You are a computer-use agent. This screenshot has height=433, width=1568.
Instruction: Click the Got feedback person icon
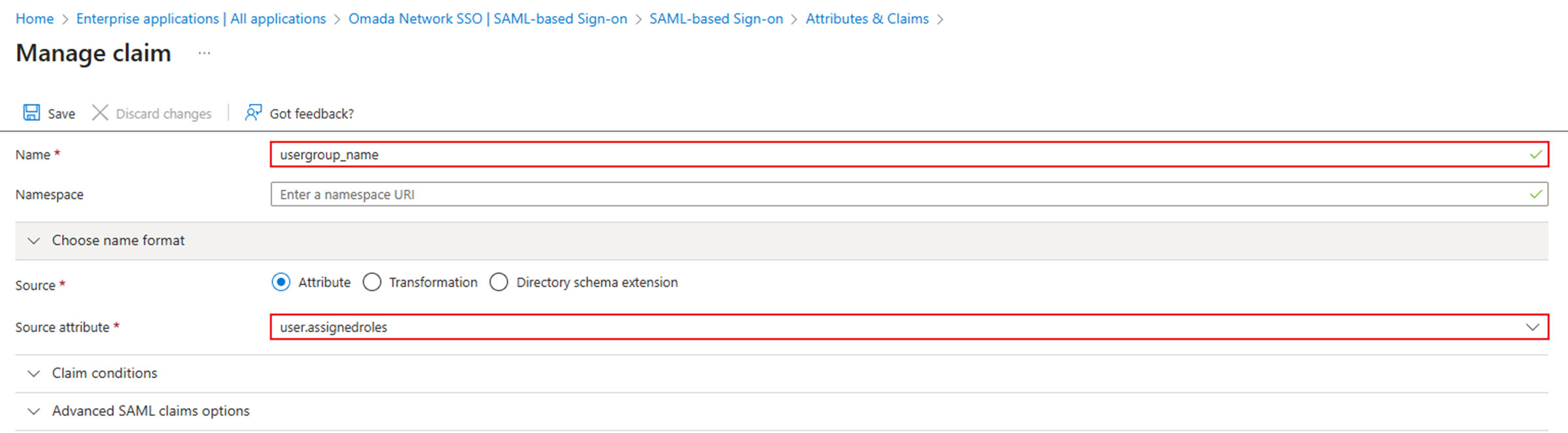click(253, 113)
